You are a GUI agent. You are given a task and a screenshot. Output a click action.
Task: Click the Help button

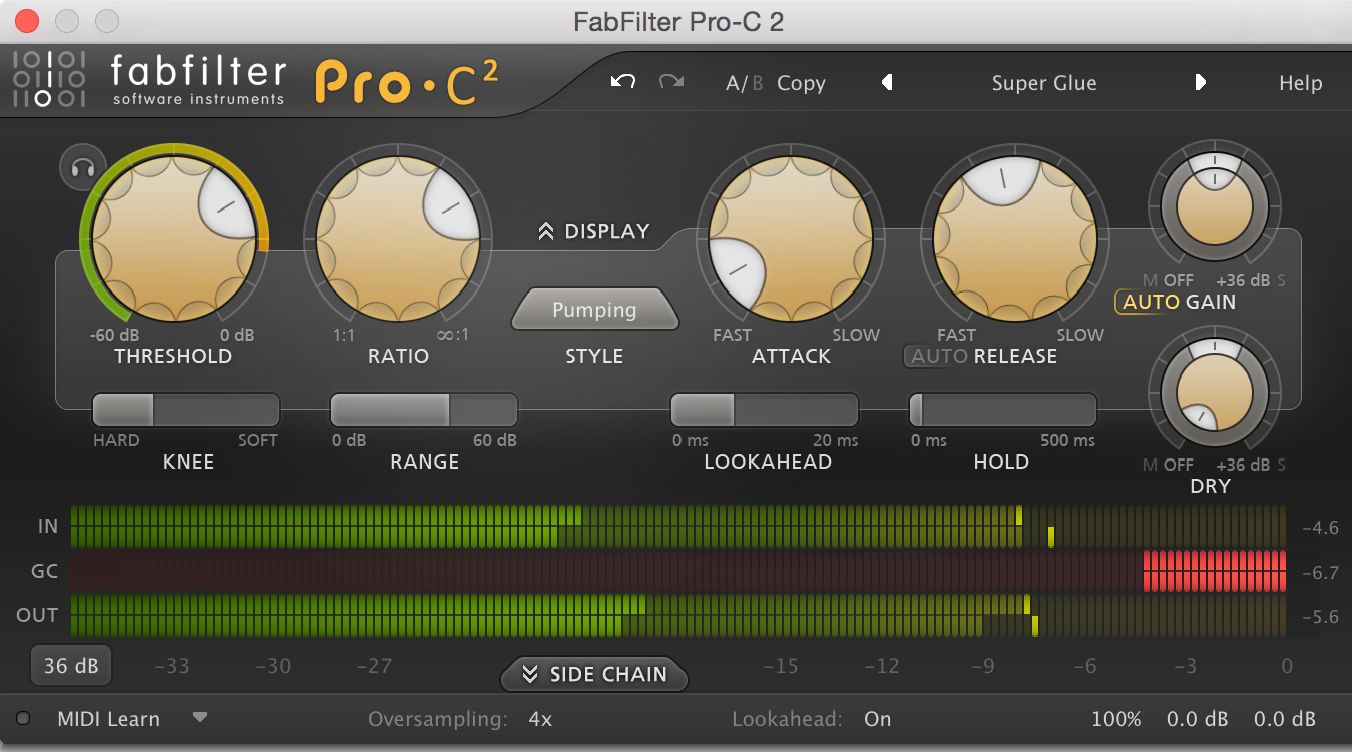click(1300, 83)
